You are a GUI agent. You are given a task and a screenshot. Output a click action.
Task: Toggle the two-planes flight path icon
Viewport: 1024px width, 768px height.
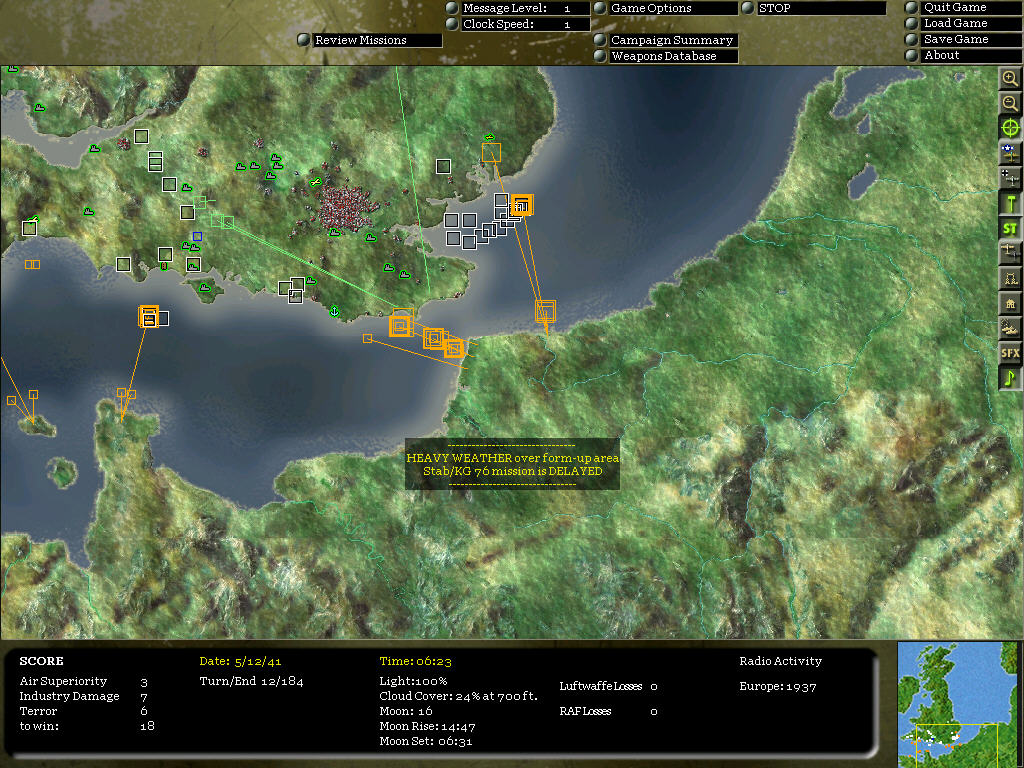pyautogui.click(x=1010, y=253)
